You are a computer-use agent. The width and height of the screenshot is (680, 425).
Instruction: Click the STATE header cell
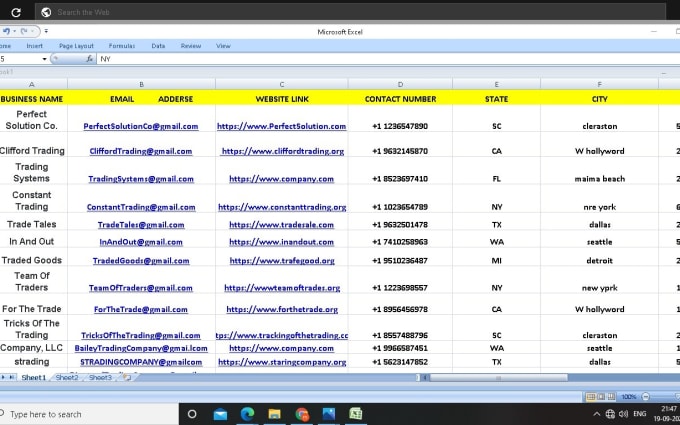pyautogui.click(x=496, y=98)
